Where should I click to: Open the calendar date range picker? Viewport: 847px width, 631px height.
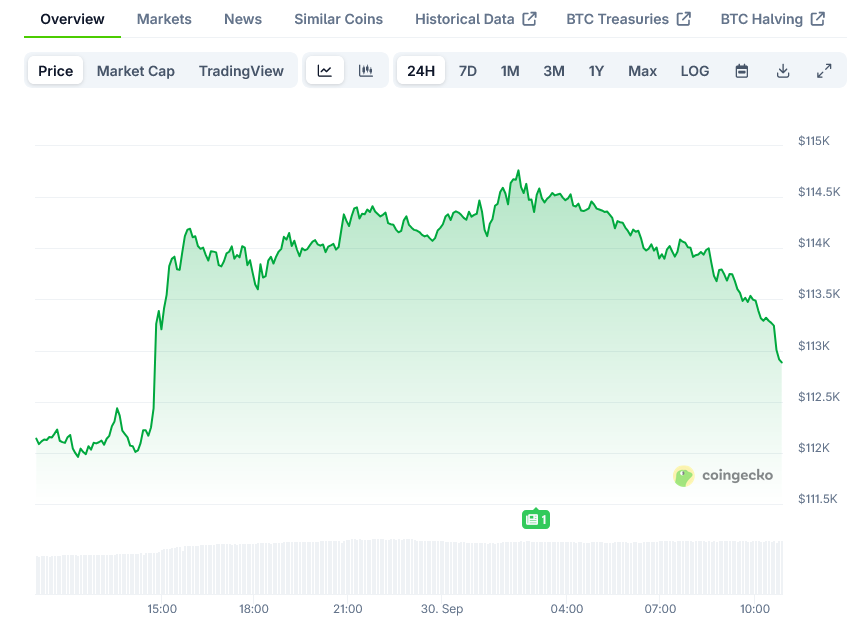pos(742,71)
